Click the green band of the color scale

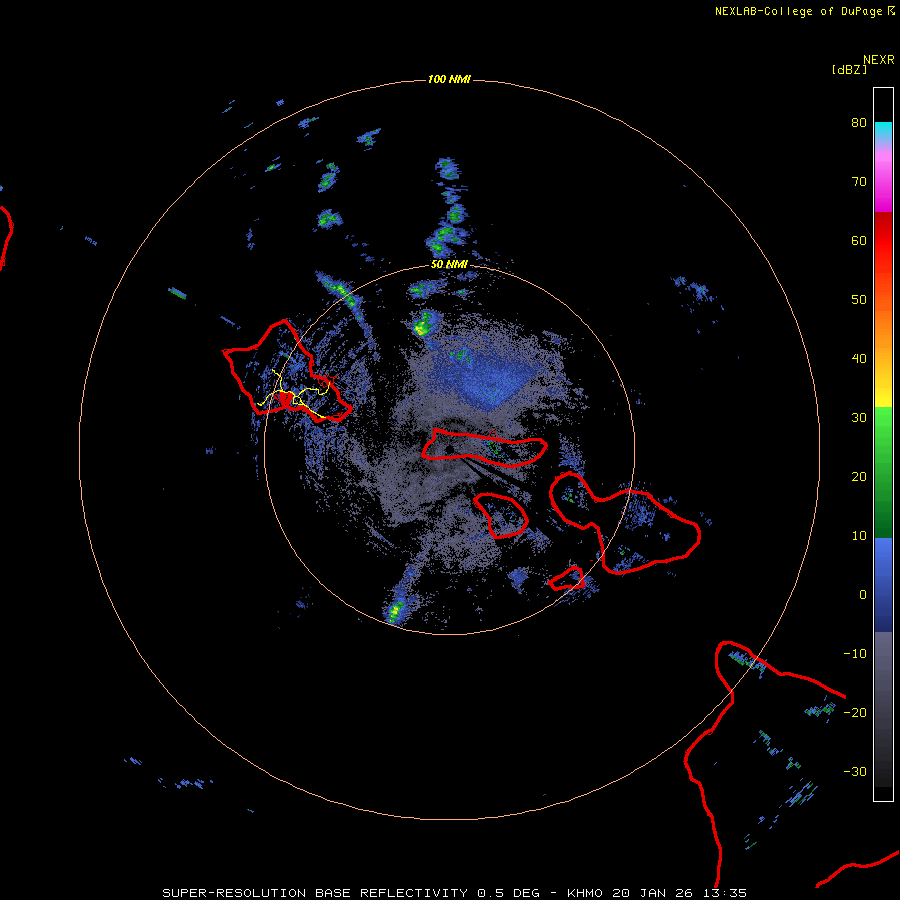point(883,472)
